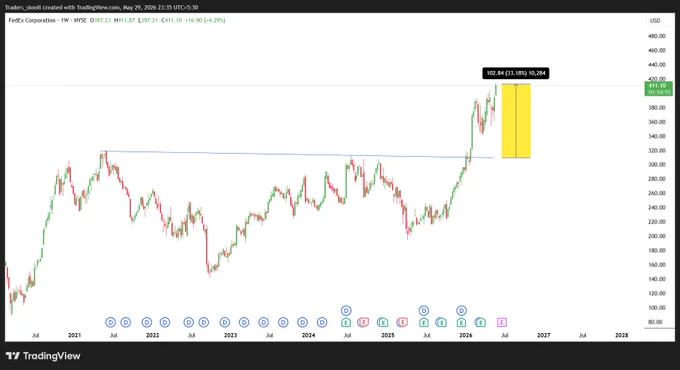The width and height of the screenshot is (680, 370).
Task: Open the pink upcoming earnings marker near Jul 2026
Action: coord(502,322)
